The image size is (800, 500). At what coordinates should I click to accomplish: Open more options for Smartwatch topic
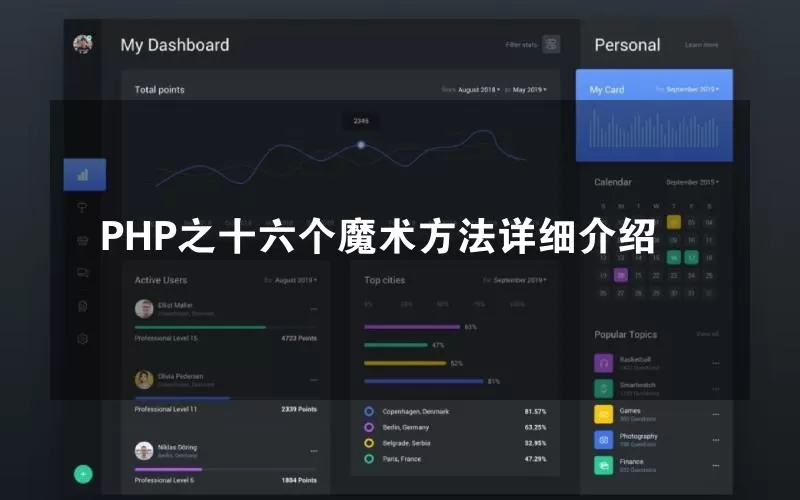tap(716, 389)
